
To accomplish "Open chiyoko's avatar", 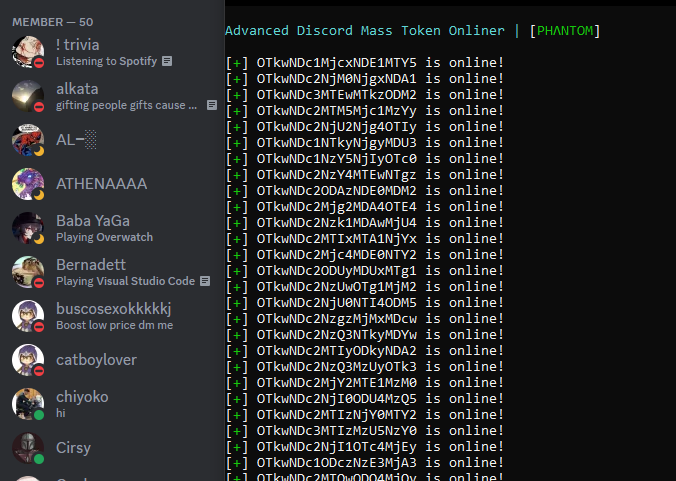I will (x=28, y=404).
